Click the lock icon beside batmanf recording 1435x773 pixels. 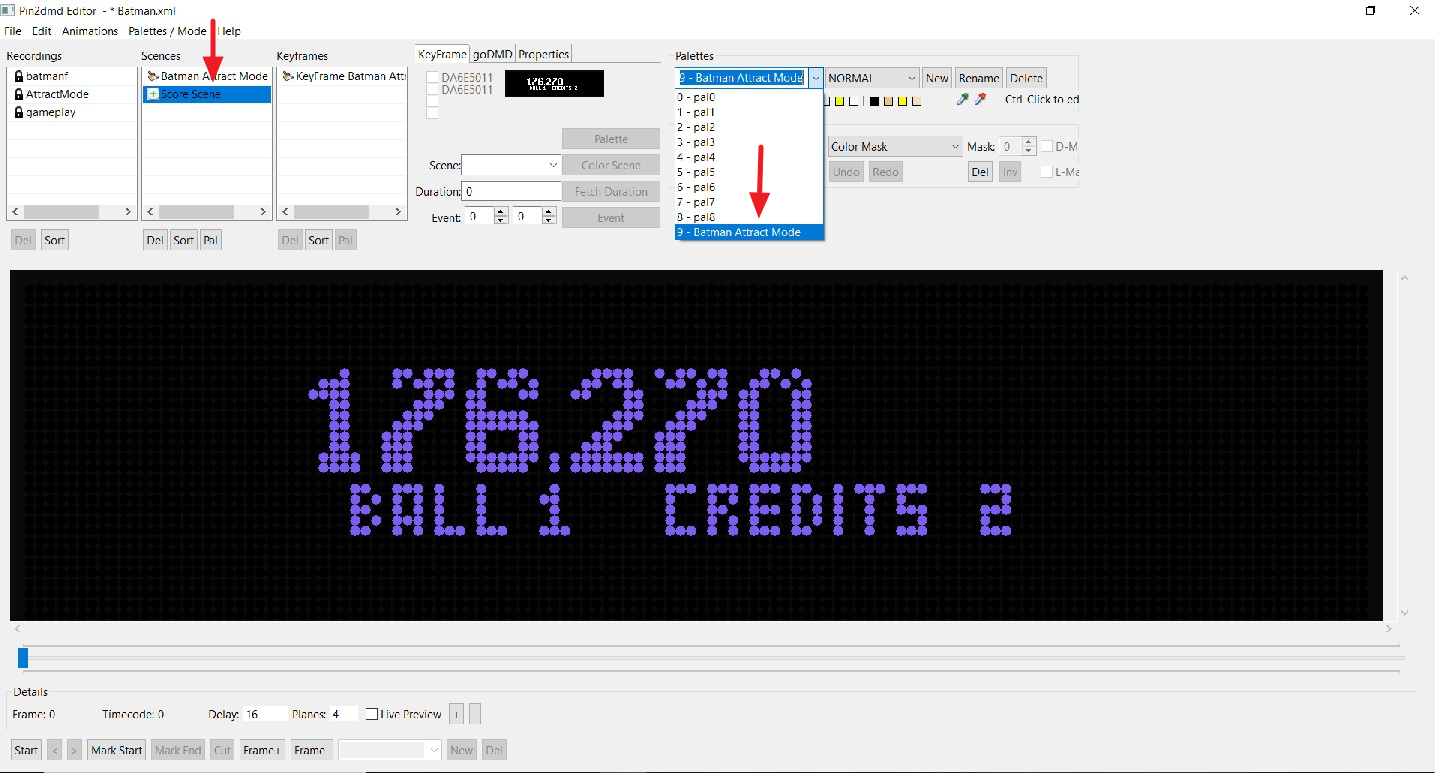click(18, 76)
